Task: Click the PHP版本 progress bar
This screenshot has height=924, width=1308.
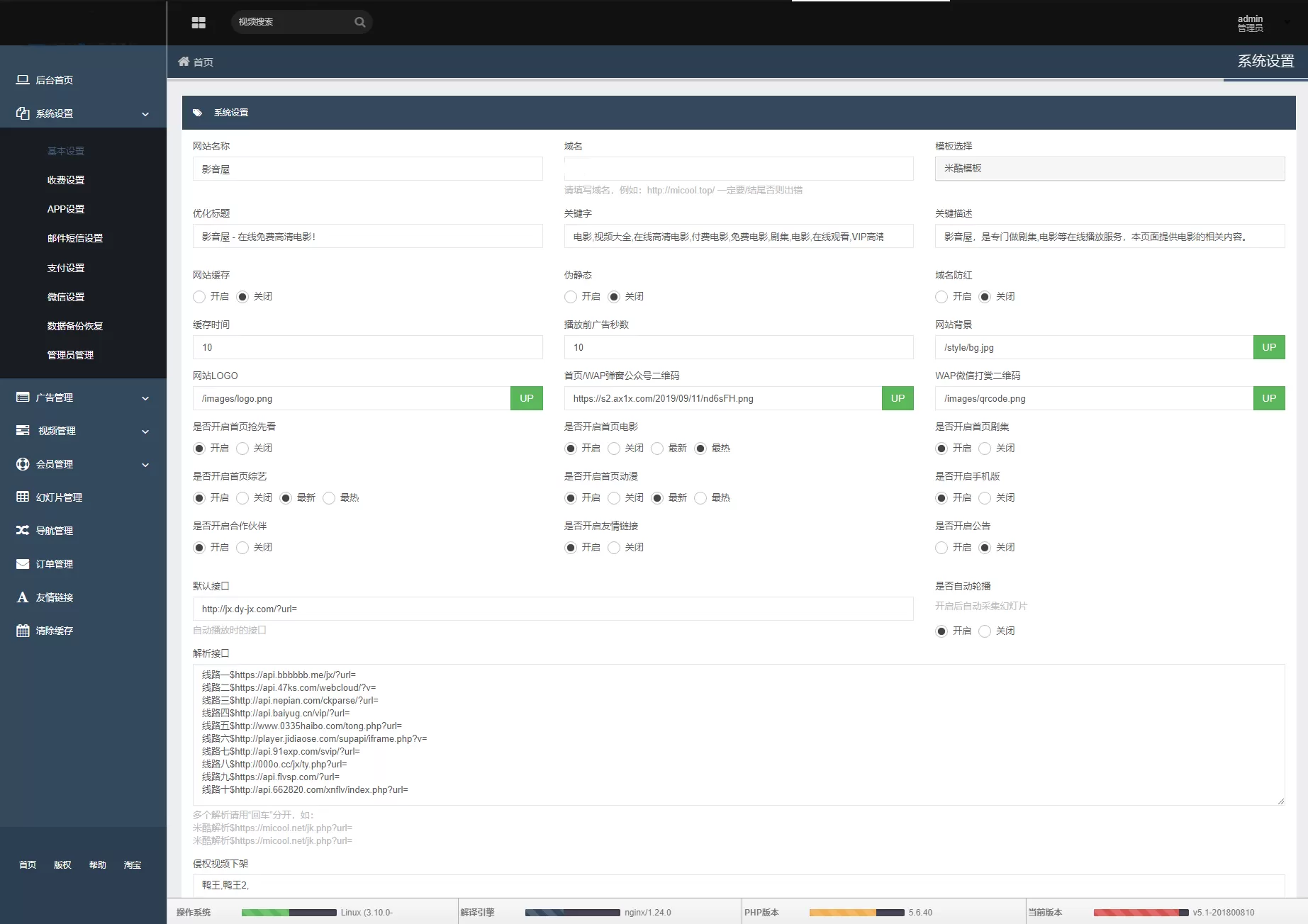Action: point(858,913)
